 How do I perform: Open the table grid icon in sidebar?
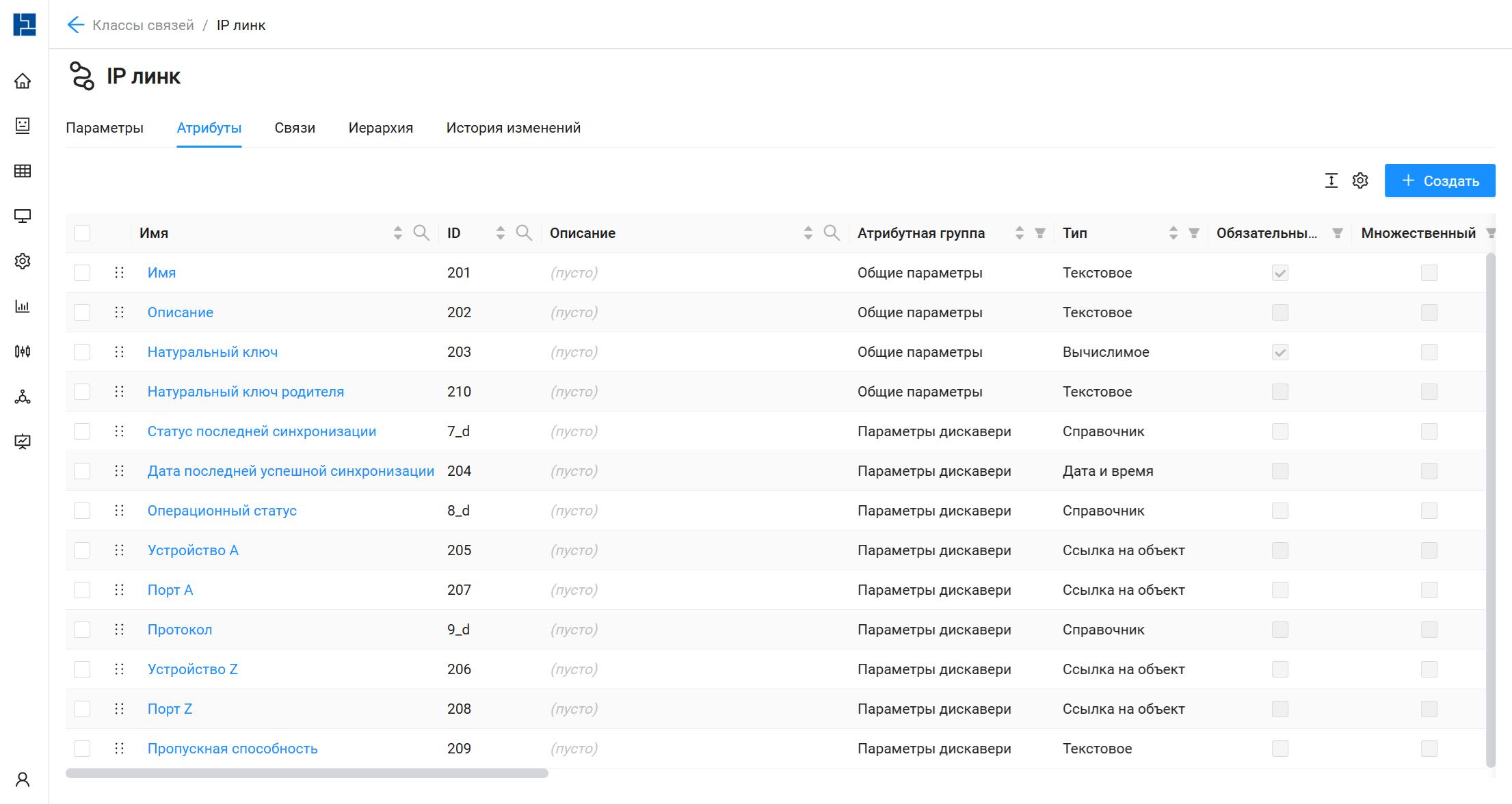pyautogui.click(x=23, y=171)
